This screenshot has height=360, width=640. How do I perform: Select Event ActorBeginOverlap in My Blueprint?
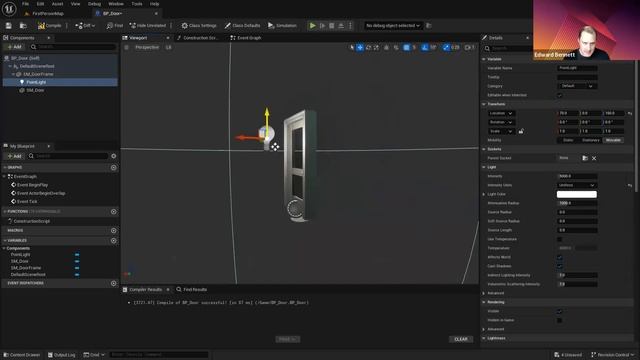(41, 193)
